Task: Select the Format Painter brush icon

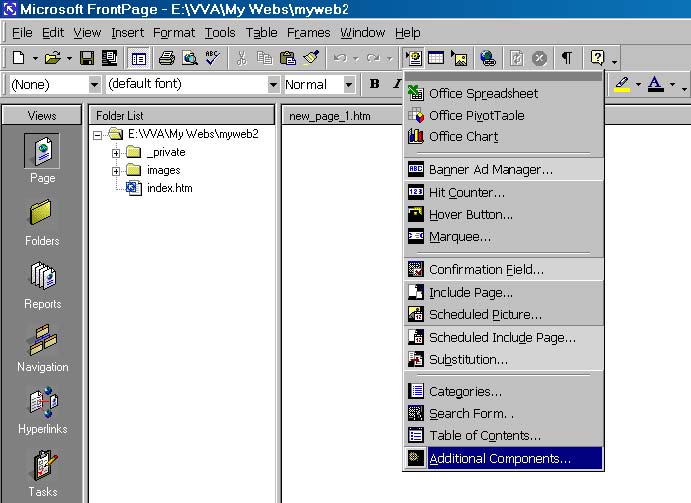Action: click(x=311, y=58)
